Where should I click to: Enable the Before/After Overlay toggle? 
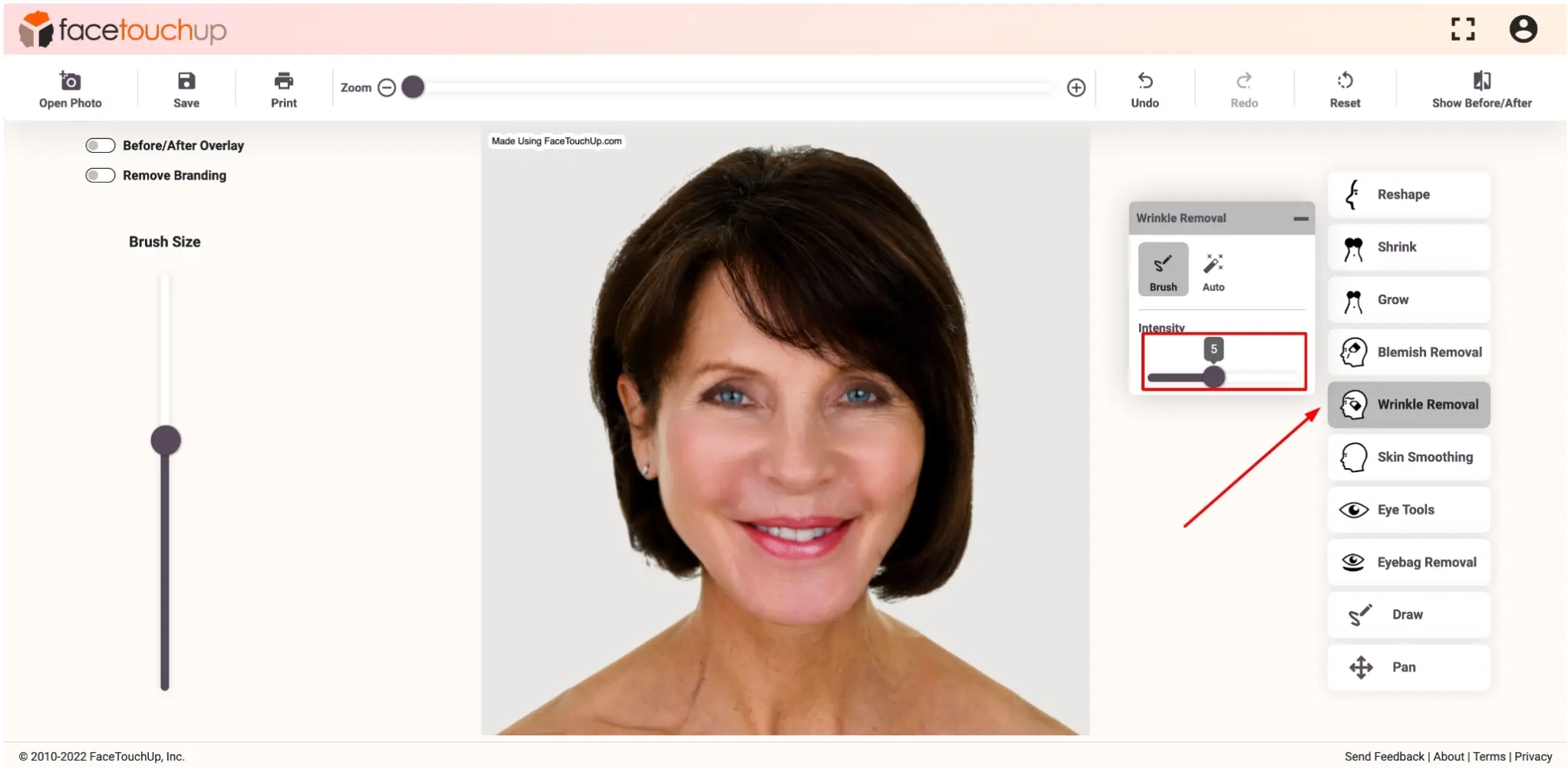tap(100, 144)
